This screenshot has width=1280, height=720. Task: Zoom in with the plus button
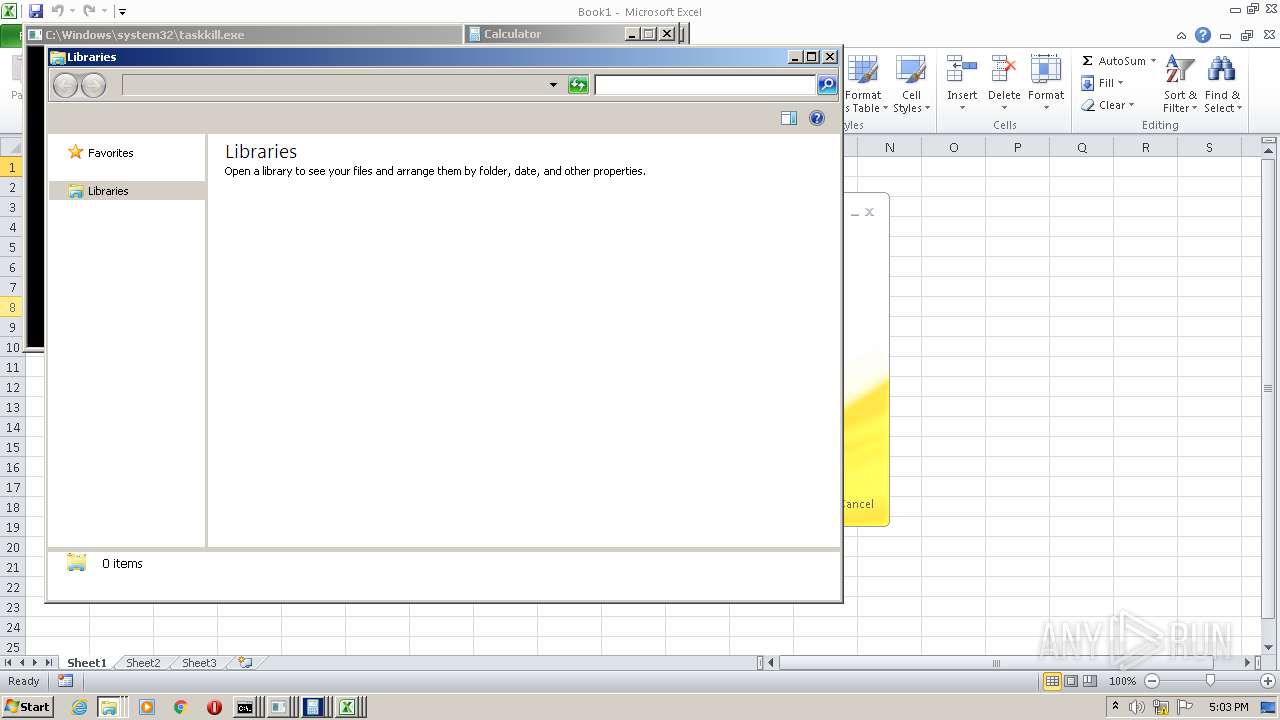tap(1268, 681)
